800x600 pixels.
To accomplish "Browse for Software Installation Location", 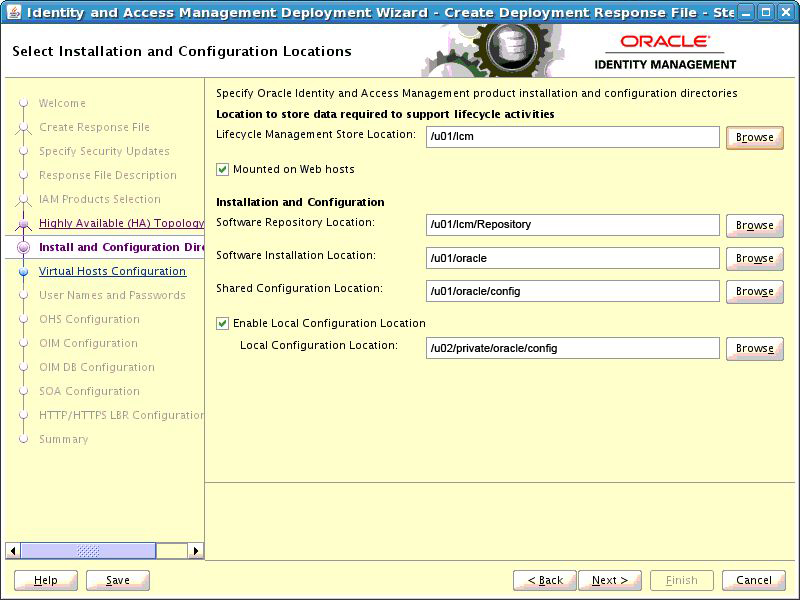I will point(755,258).
